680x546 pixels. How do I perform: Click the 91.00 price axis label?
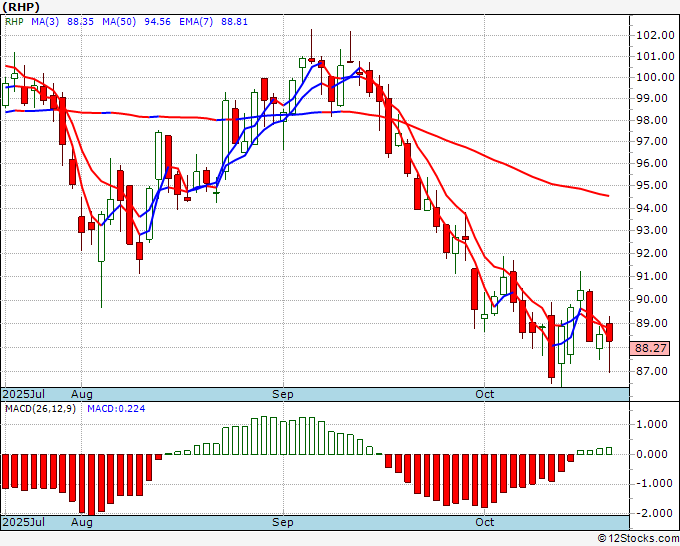652,276
